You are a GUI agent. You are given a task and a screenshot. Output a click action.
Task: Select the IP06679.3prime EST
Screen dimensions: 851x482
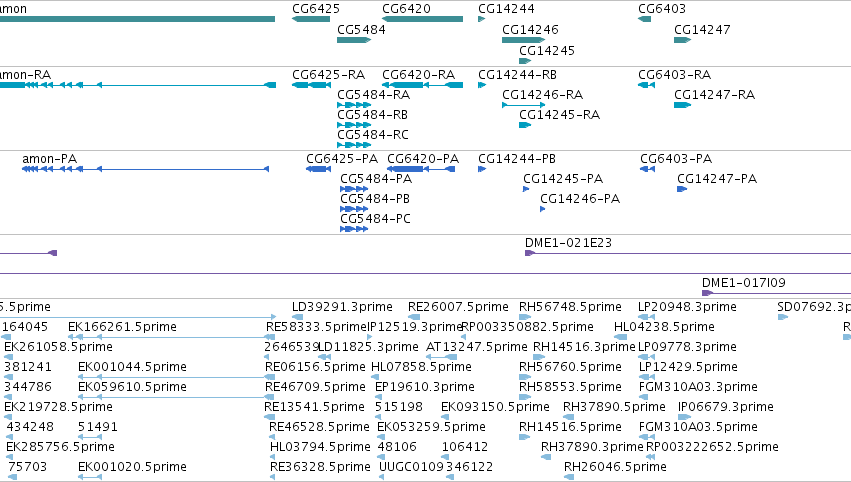pos(684,417)
